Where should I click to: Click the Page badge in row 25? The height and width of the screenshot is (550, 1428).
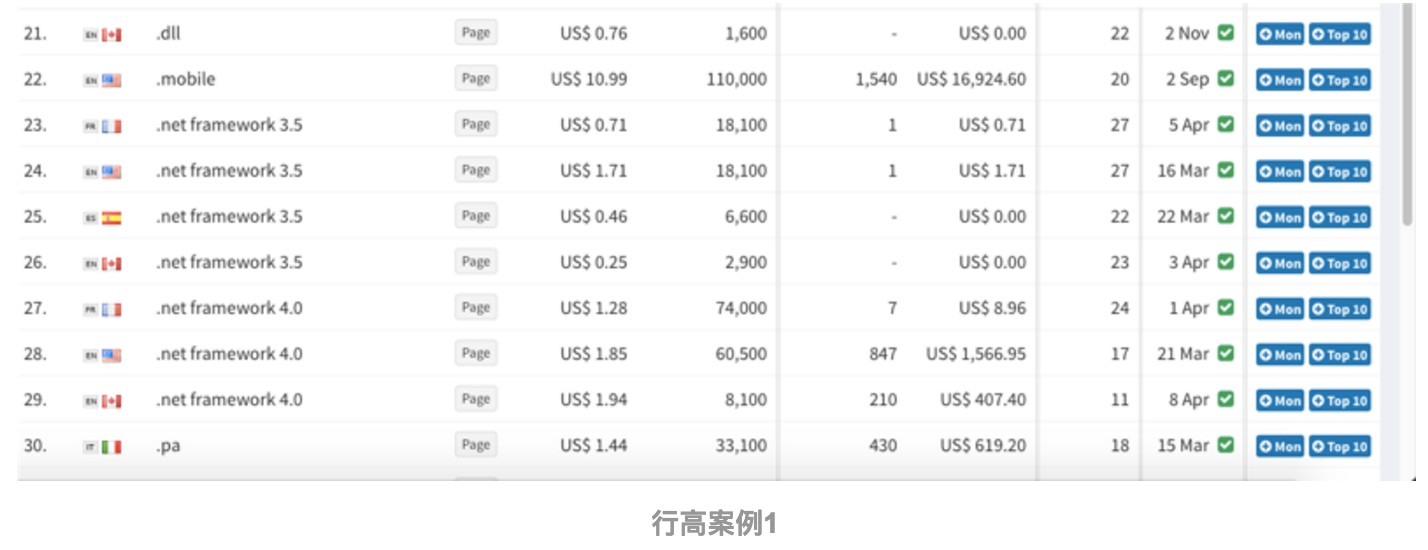click(476, 216)
